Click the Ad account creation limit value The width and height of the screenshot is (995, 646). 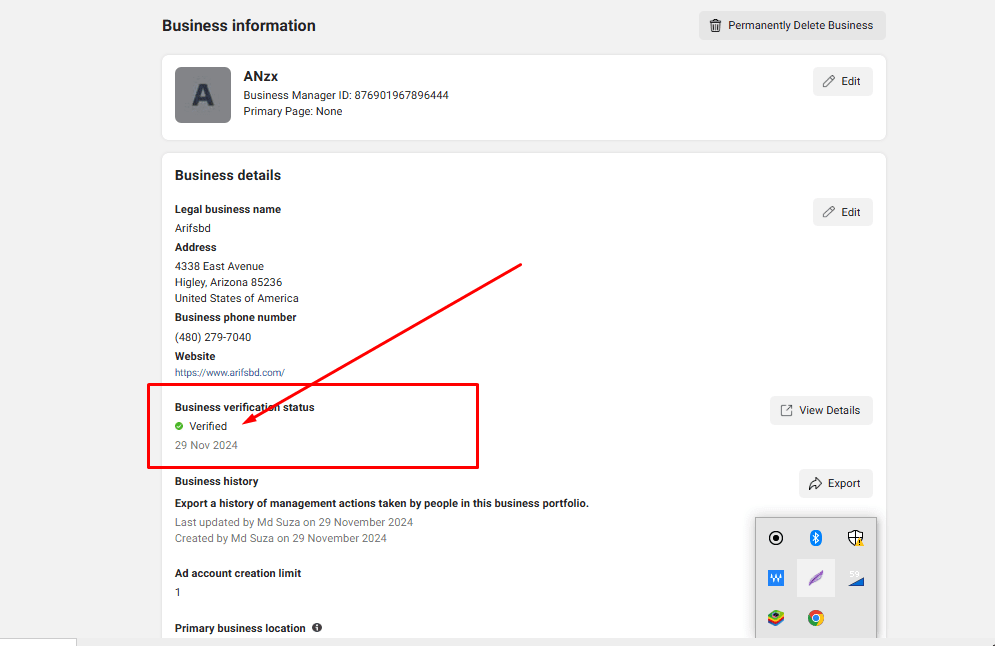[178, 592]
